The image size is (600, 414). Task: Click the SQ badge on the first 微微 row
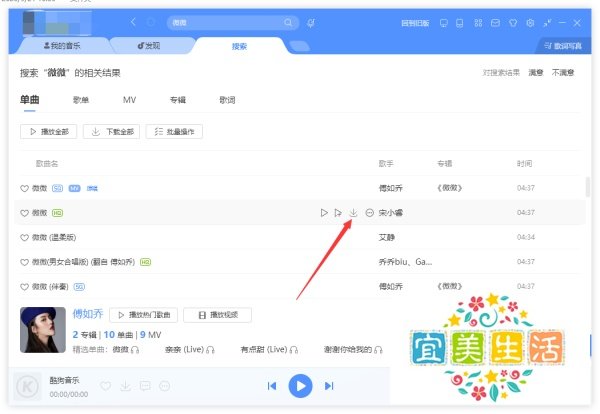coord(57,188)
